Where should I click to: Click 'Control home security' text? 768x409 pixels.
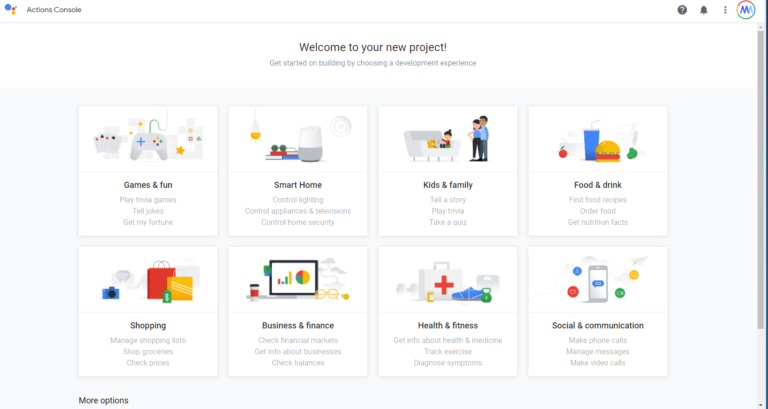coord(298,222)
